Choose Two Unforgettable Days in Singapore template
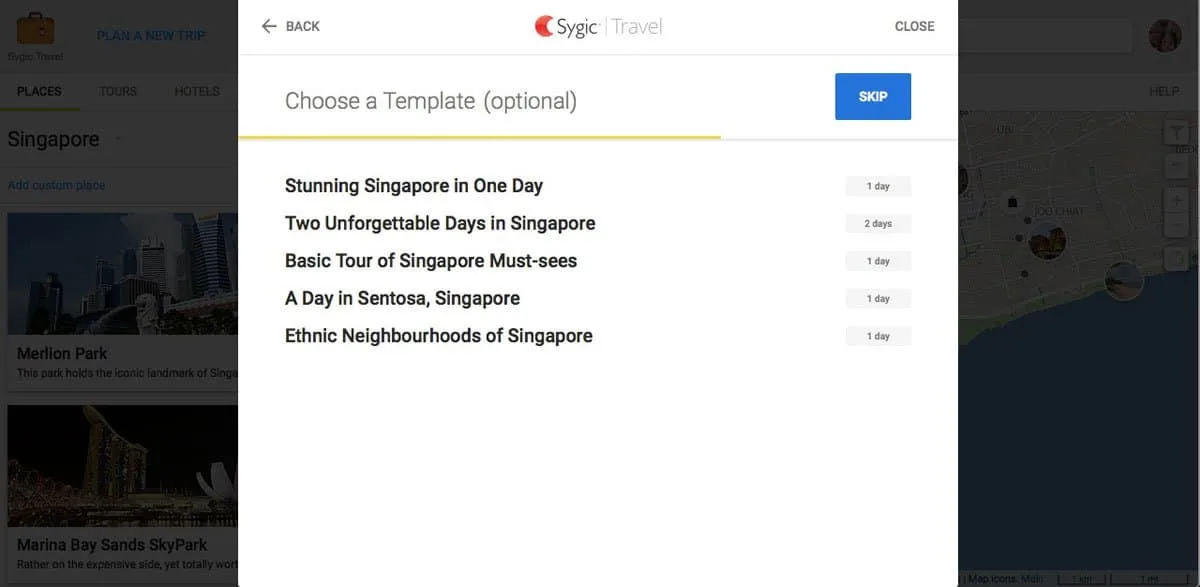This screenshot has width=1200, height=587. [x=440, y=223]
